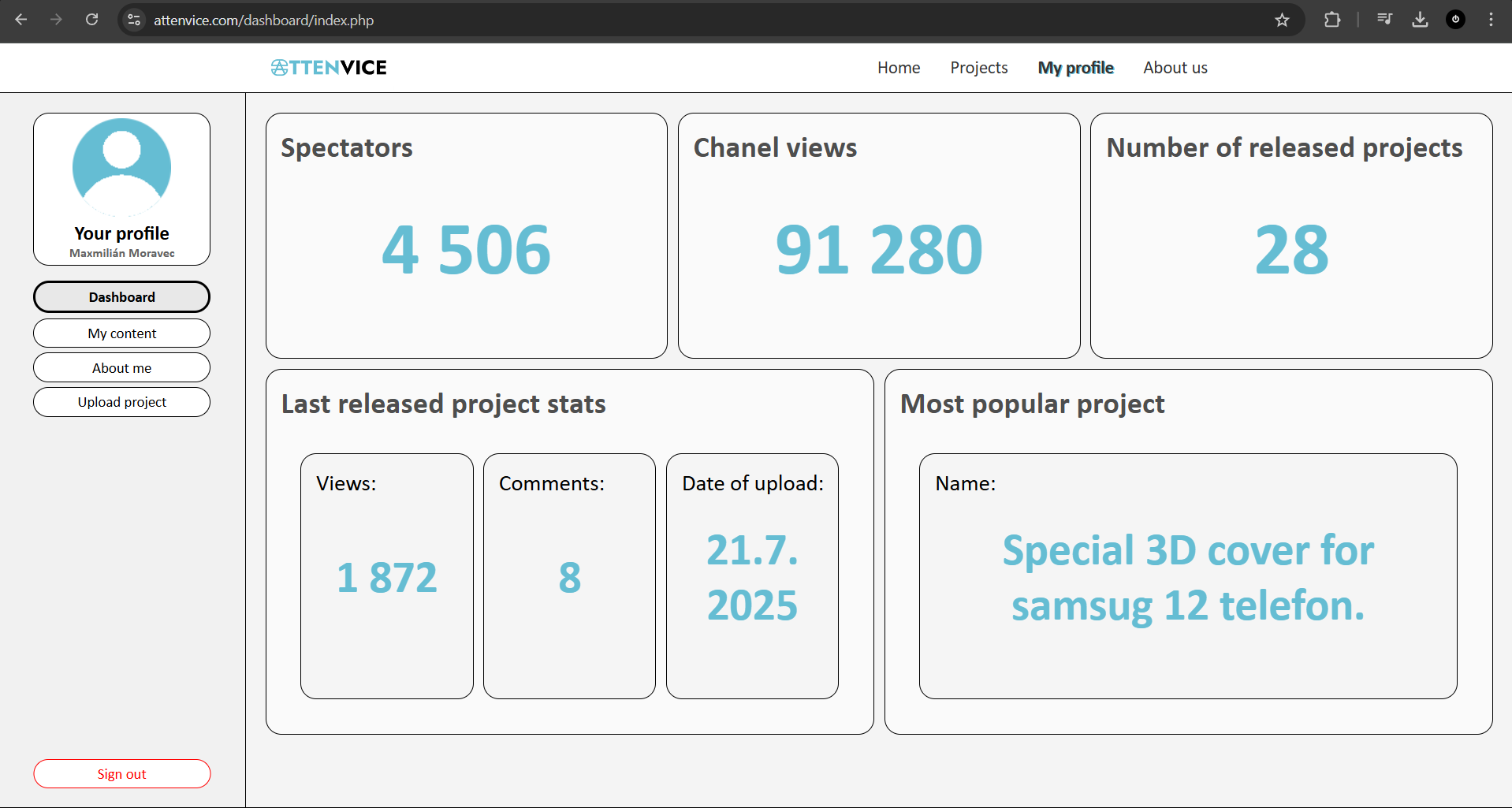The height and width of the screenshot is (808, 1512).
Task: Click the 'Your profile' heading
Action: tap(121, 233)
